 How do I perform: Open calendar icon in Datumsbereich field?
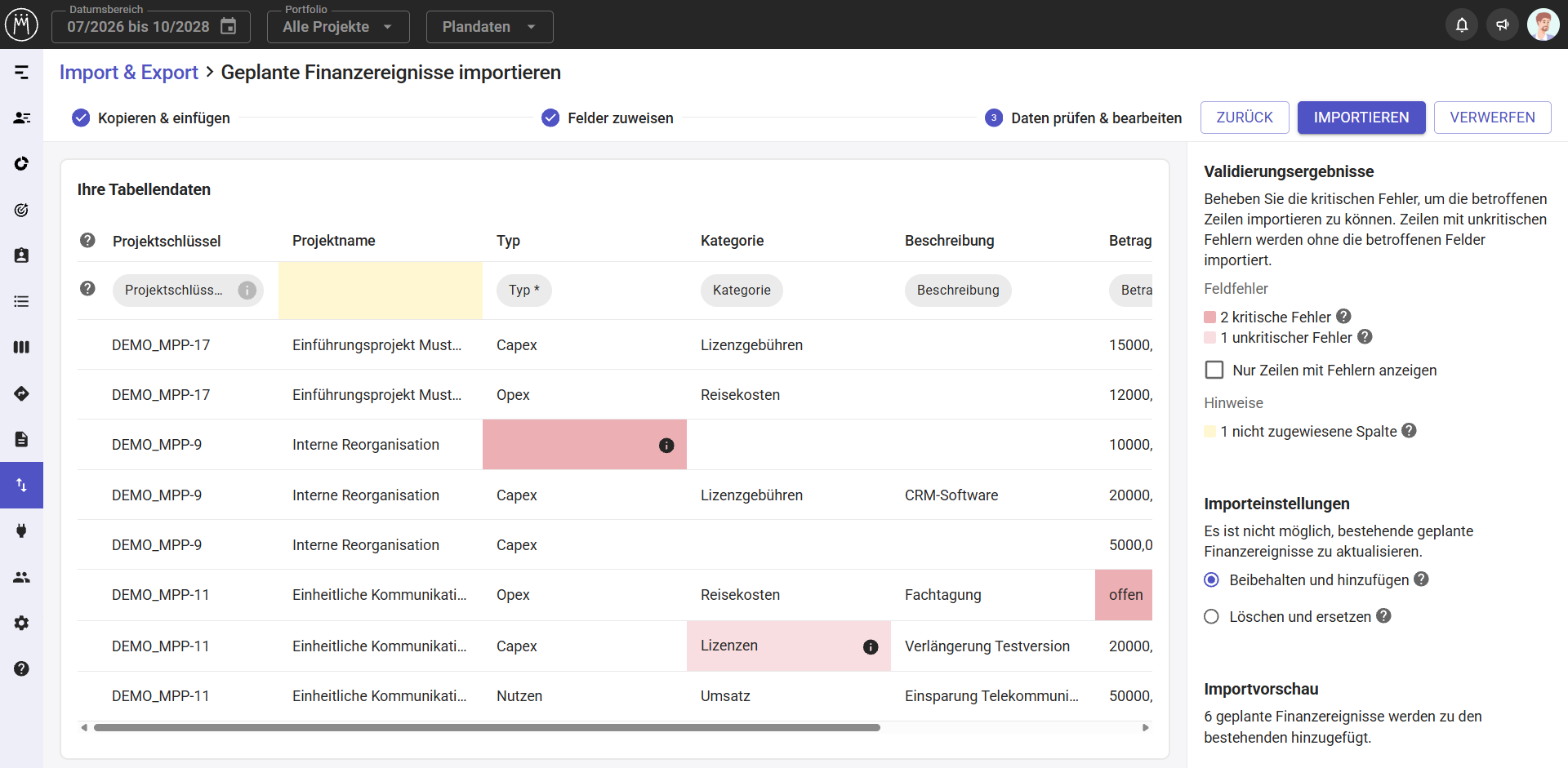(229, 26)
